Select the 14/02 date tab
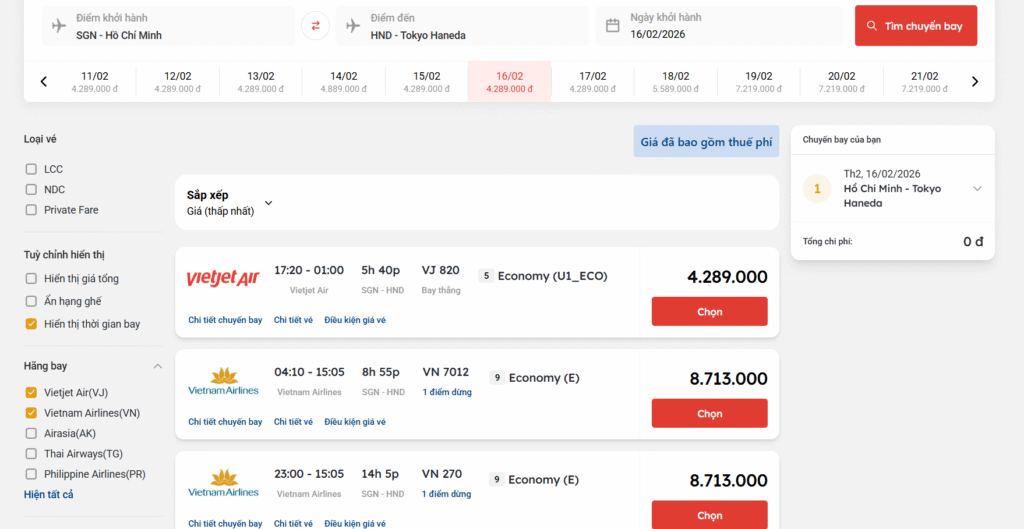The image size is (1024, 529). pos(343,82)
